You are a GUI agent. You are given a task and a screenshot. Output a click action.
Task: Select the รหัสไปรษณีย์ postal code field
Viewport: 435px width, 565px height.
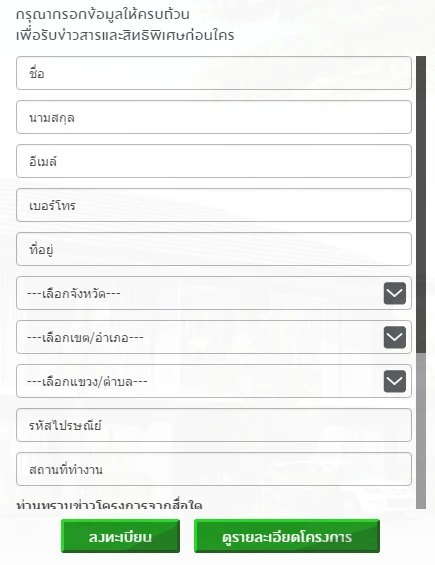214,425
